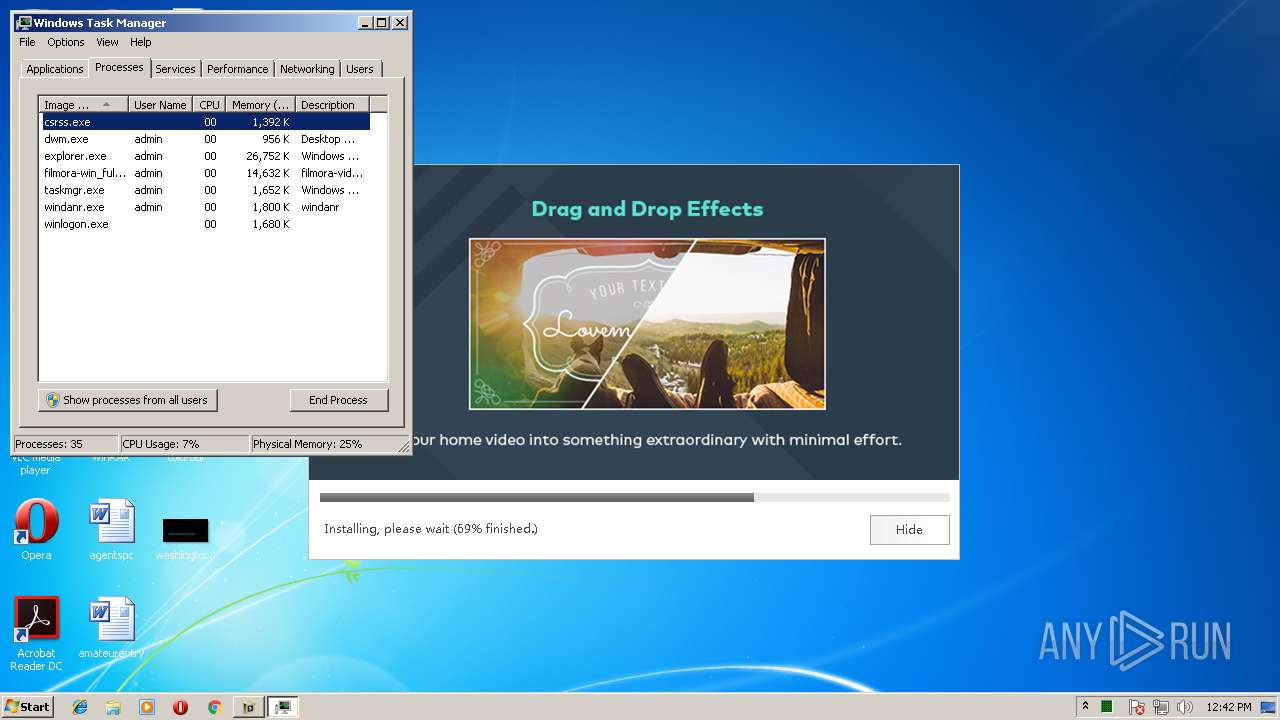The image size is (1280, 720).
Task: Click the Drag and Drop Effects heading
Action: 647,209
